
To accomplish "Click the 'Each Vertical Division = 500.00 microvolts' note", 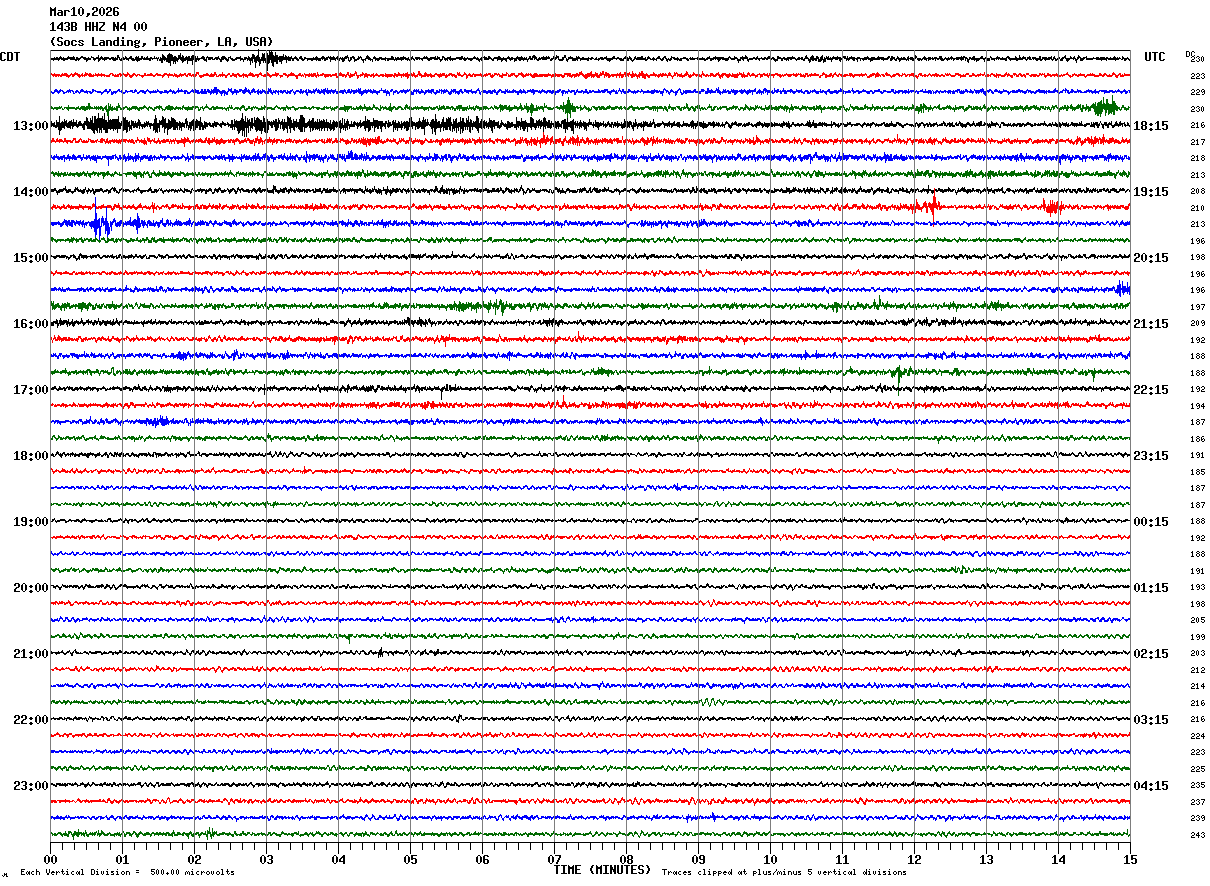I will [127, 872].
